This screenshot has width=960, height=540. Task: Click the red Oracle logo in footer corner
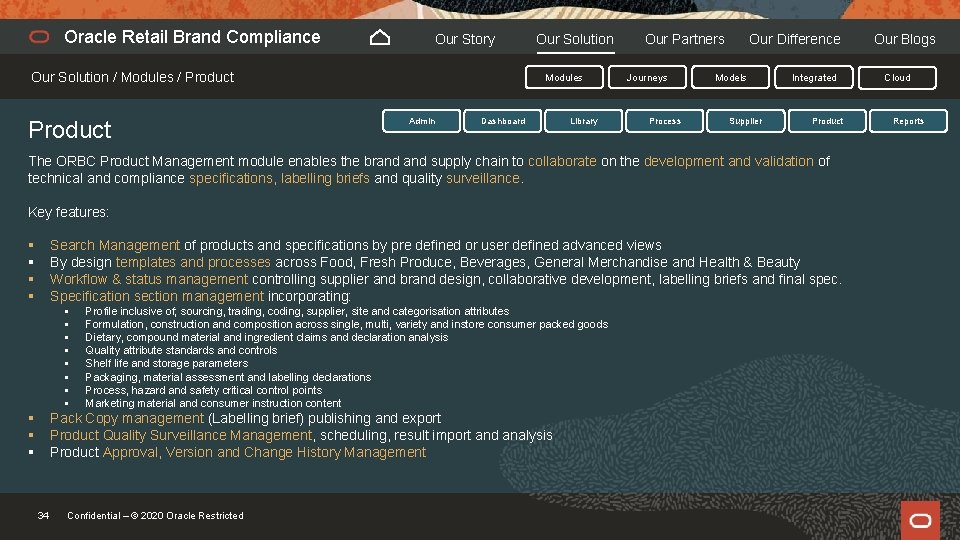[920, 520]
